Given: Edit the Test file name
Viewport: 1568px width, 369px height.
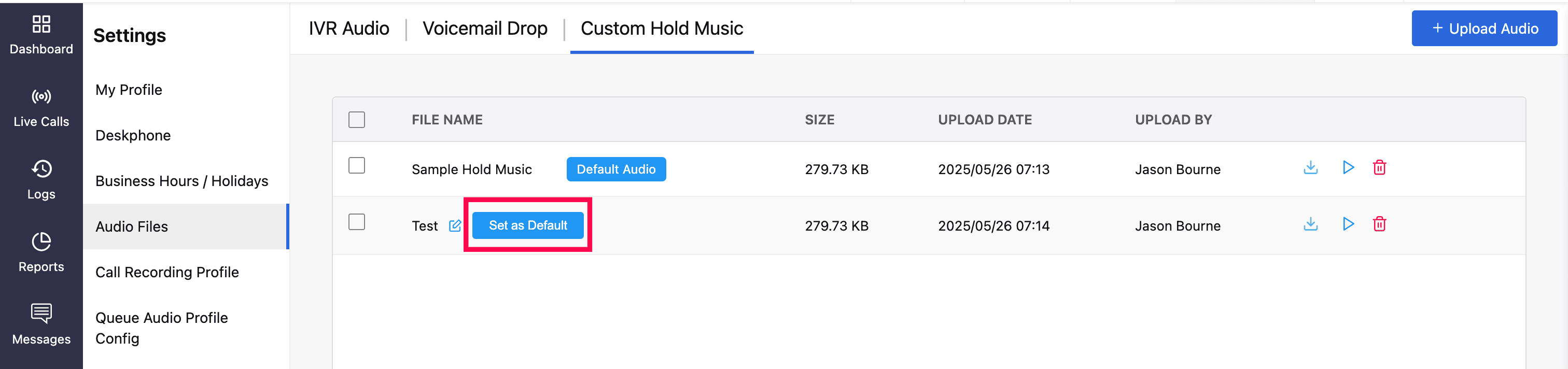Looking at the screenshot, I should (455, 226).
